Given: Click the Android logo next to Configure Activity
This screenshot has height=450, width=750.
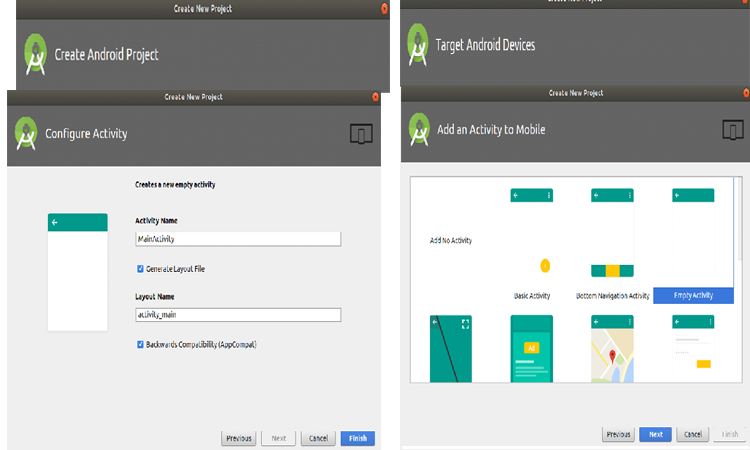Looking at the screenshot, I should click(x=26, y=133).
